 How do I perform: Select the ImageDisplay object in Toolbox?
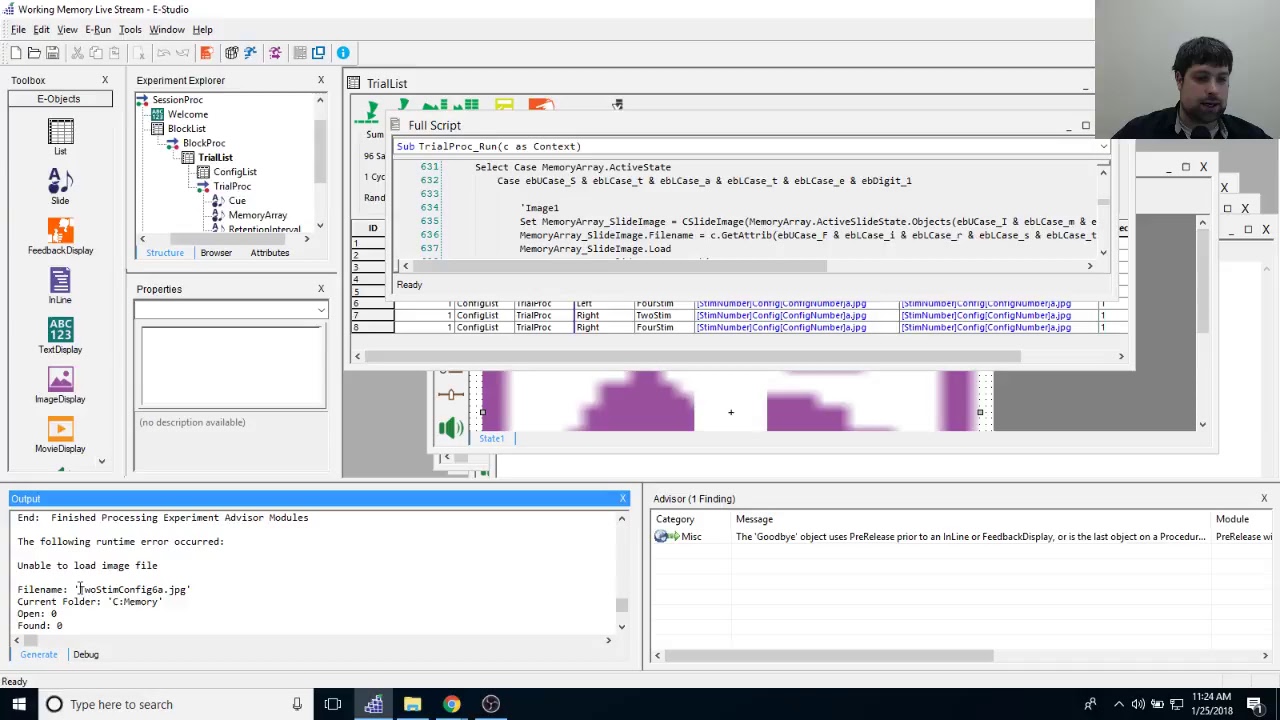click(60, 385)
